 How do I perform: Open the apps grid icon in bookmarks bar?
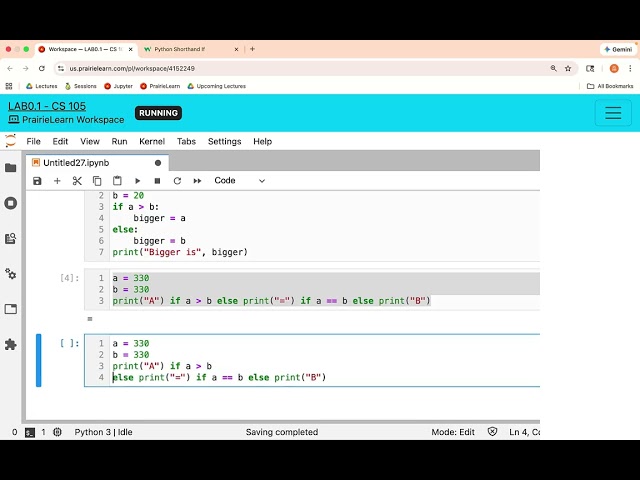(x=9, y=86)
